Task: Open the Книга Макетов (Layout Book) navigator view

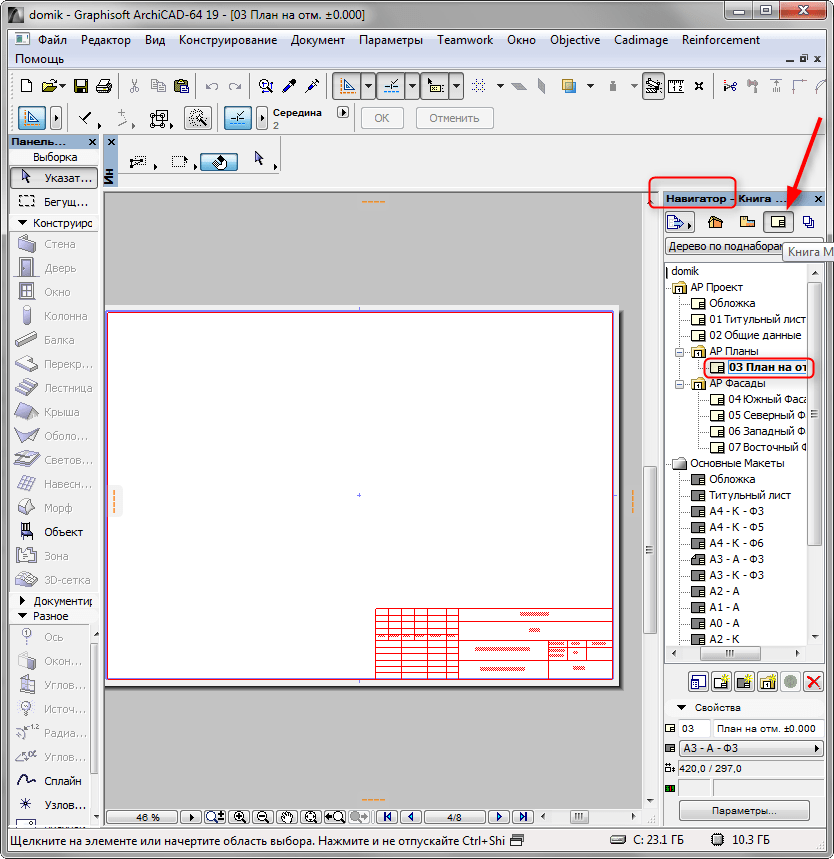Action: point(776,222)
